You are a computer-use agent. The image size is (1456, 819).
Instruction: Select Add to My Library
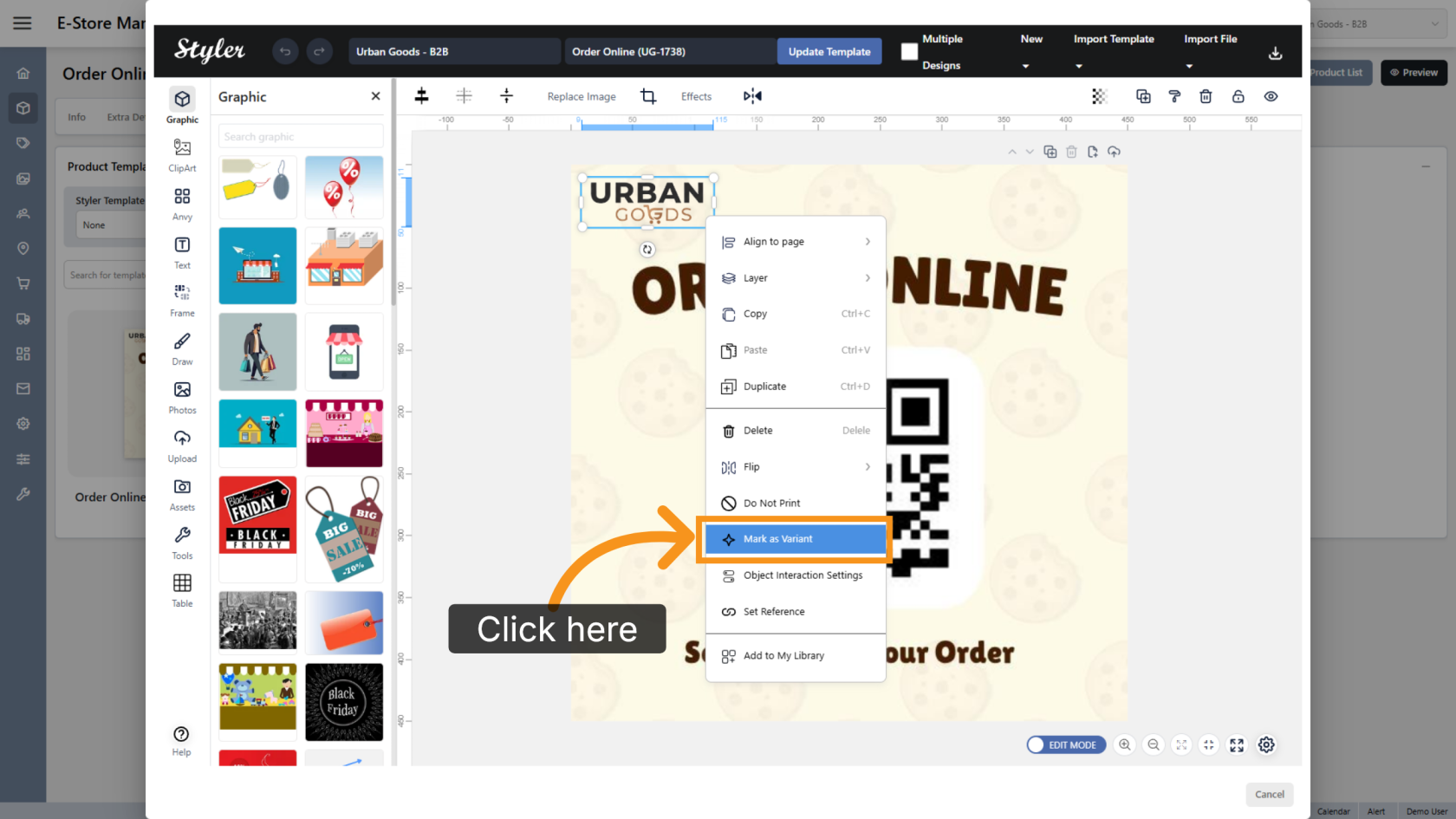coord(796,656)
